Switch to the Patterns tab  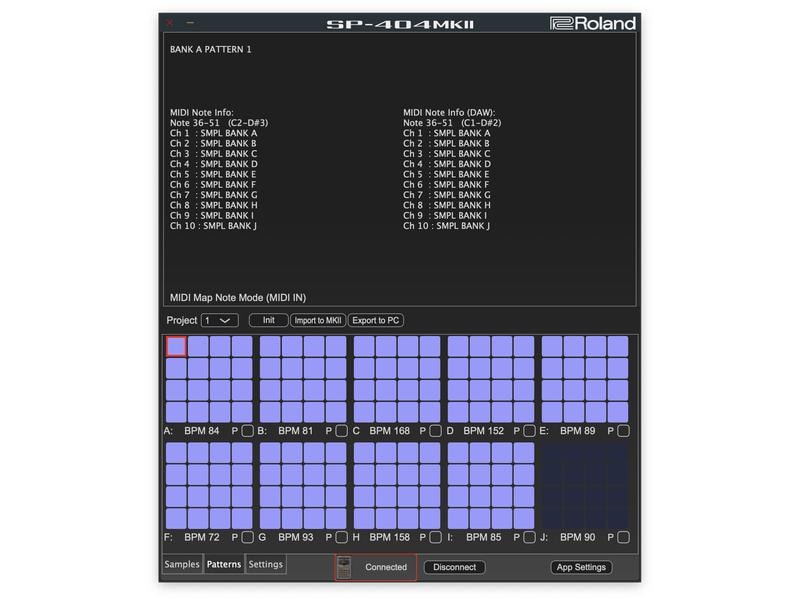coord(224,564)
